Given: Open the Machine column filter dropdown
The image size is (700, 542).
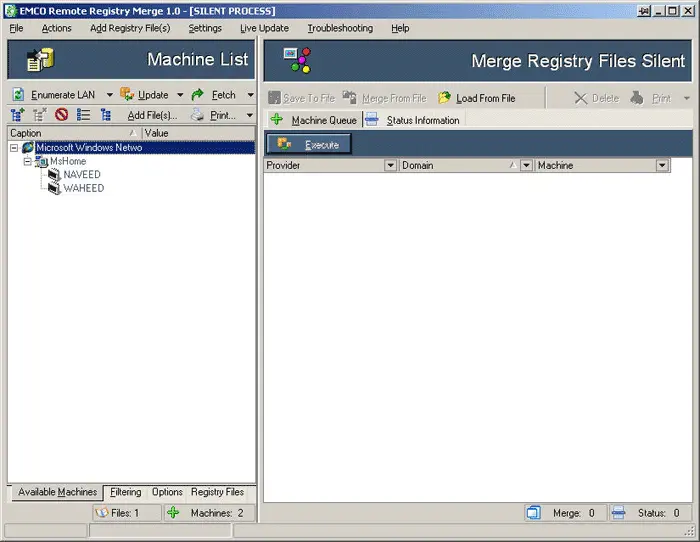Looking at the screenshot, I should pyautogui.click(x=662, y=166).
